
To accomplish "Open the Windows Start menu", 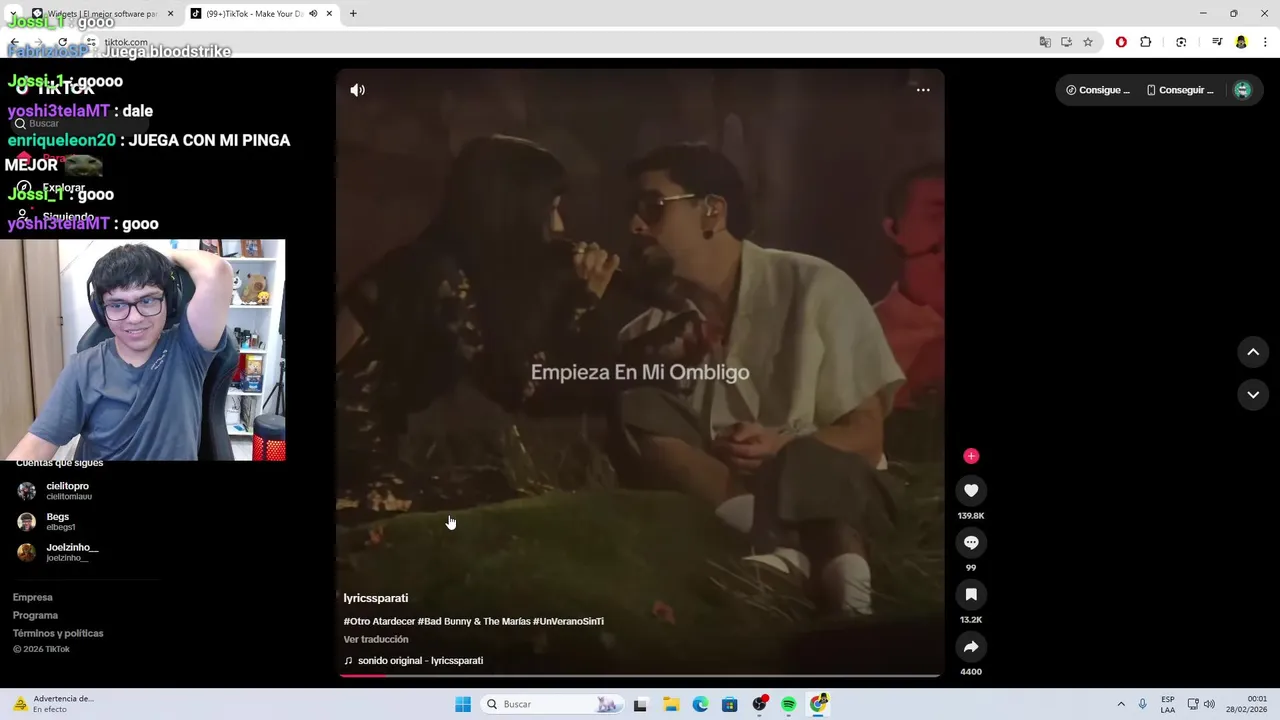I will (463, 704).
